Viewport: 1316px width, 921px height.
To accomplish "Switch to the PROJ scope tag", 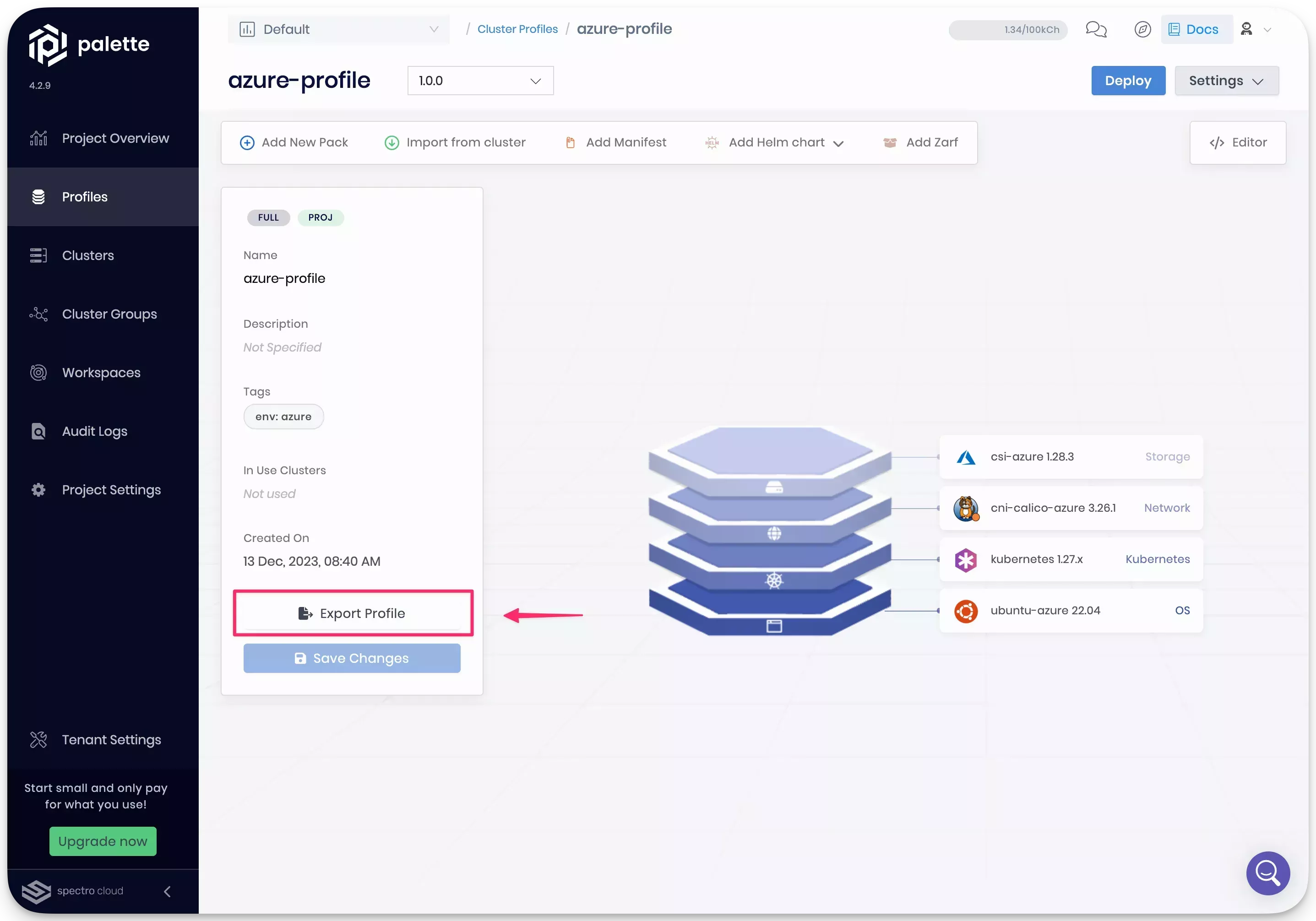I will (321, 217).
